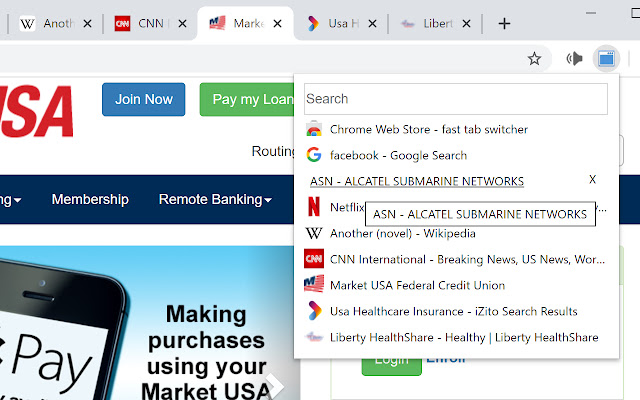Switch to the Usa Healthcare tab

point(340,24)
